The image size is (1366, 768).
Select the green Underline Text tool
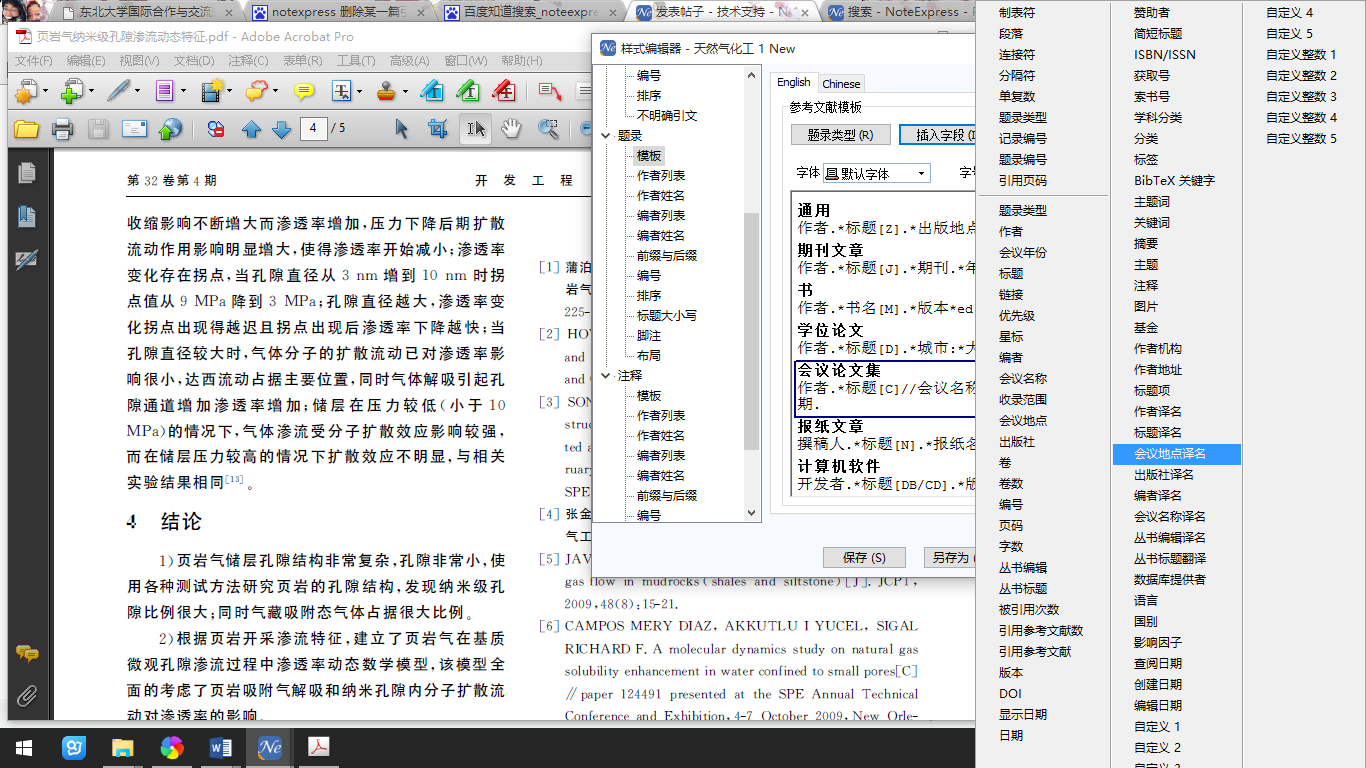pos(468,91)
